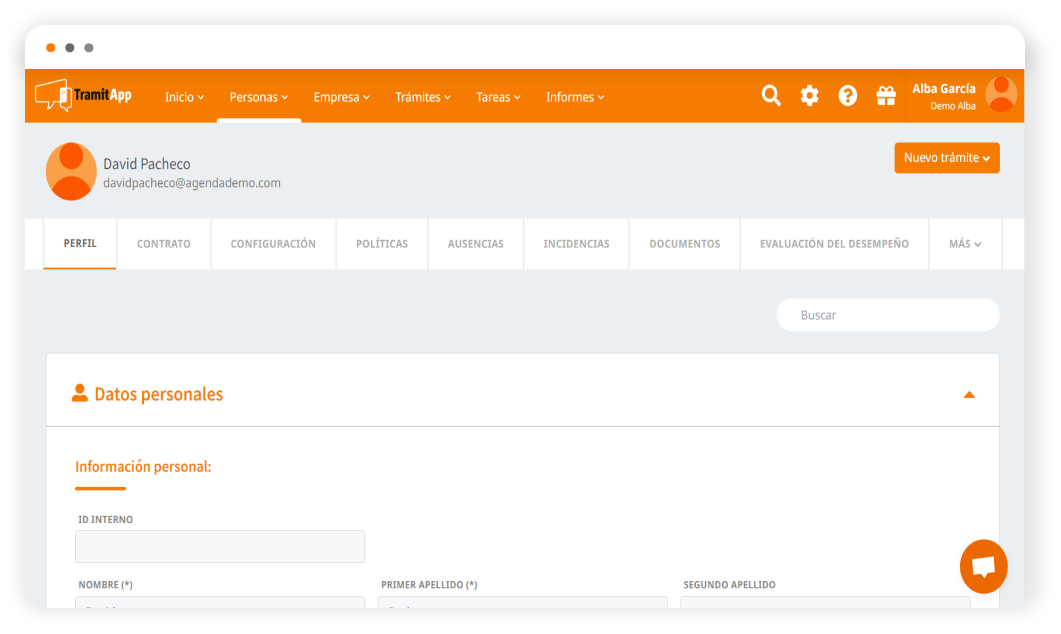Expand the Más tab dropdown
Viewport: 1061px width, 634px height.
tap(964, 244)
